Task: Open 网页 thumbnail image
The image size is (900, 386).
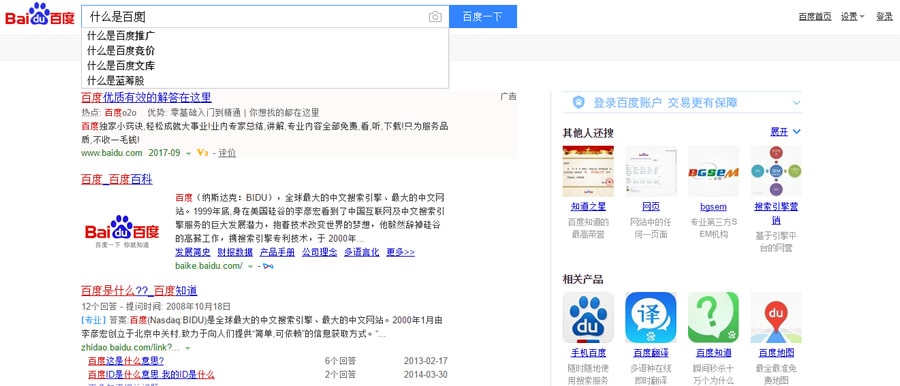Action: (x=650, y=171)
